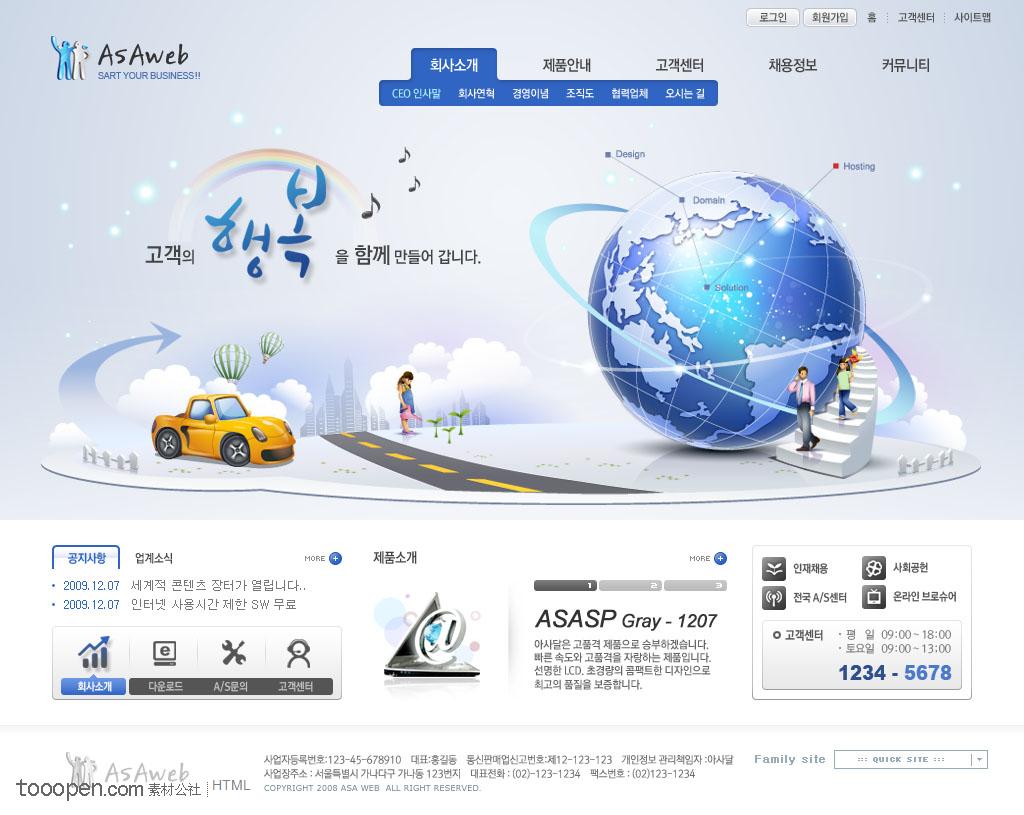Select the 협력업체 submenu item
1024x815 pixels.
coord(630,93)
